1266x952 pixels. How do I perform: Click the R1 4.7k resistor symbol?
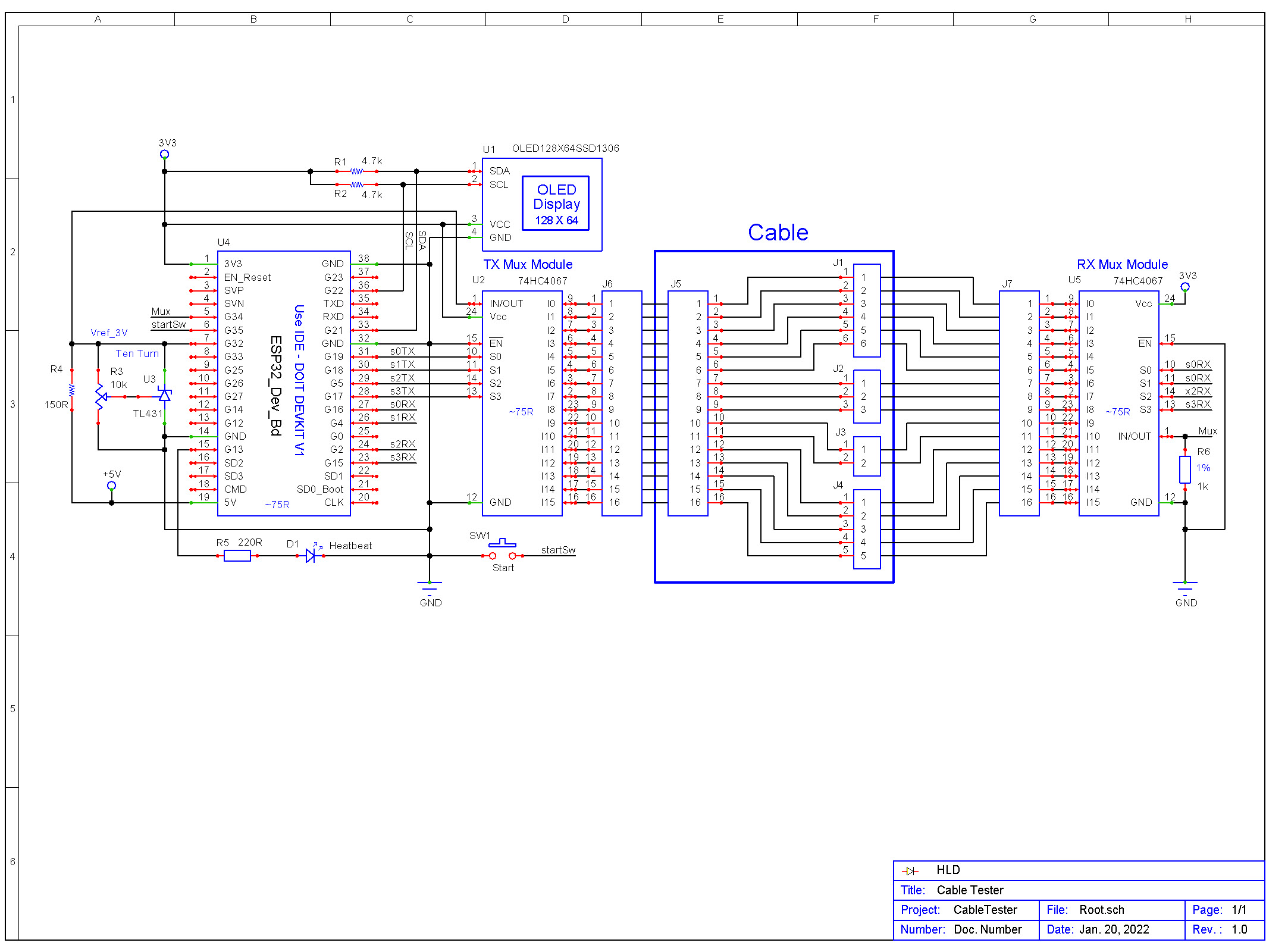356,171
